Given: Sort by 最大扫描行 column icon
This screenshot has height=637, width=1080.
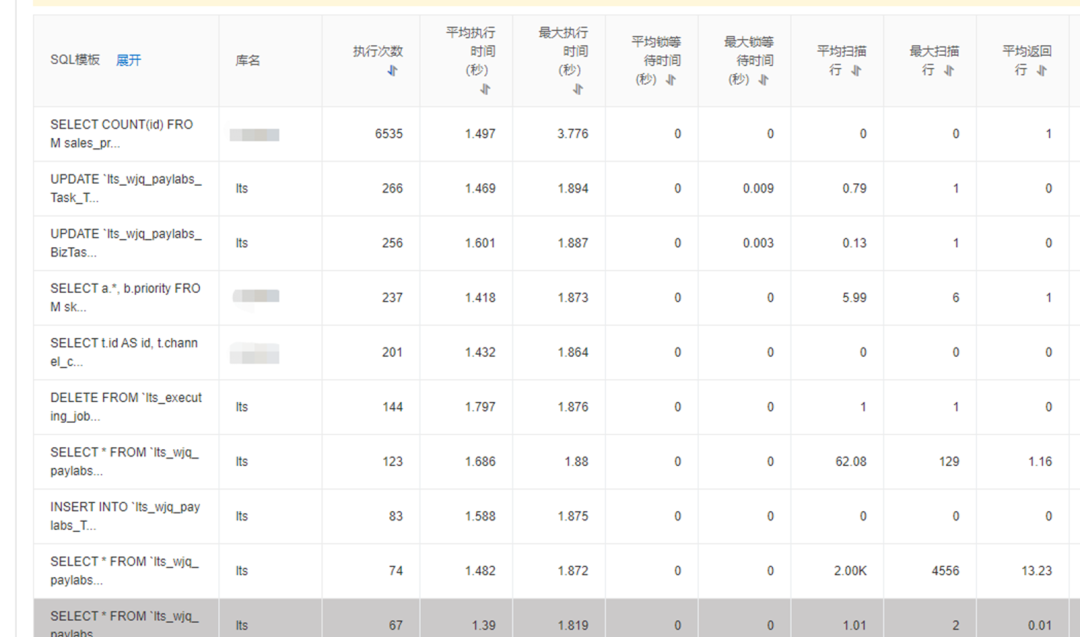Looking at the screenshot, I should point(948,70).
